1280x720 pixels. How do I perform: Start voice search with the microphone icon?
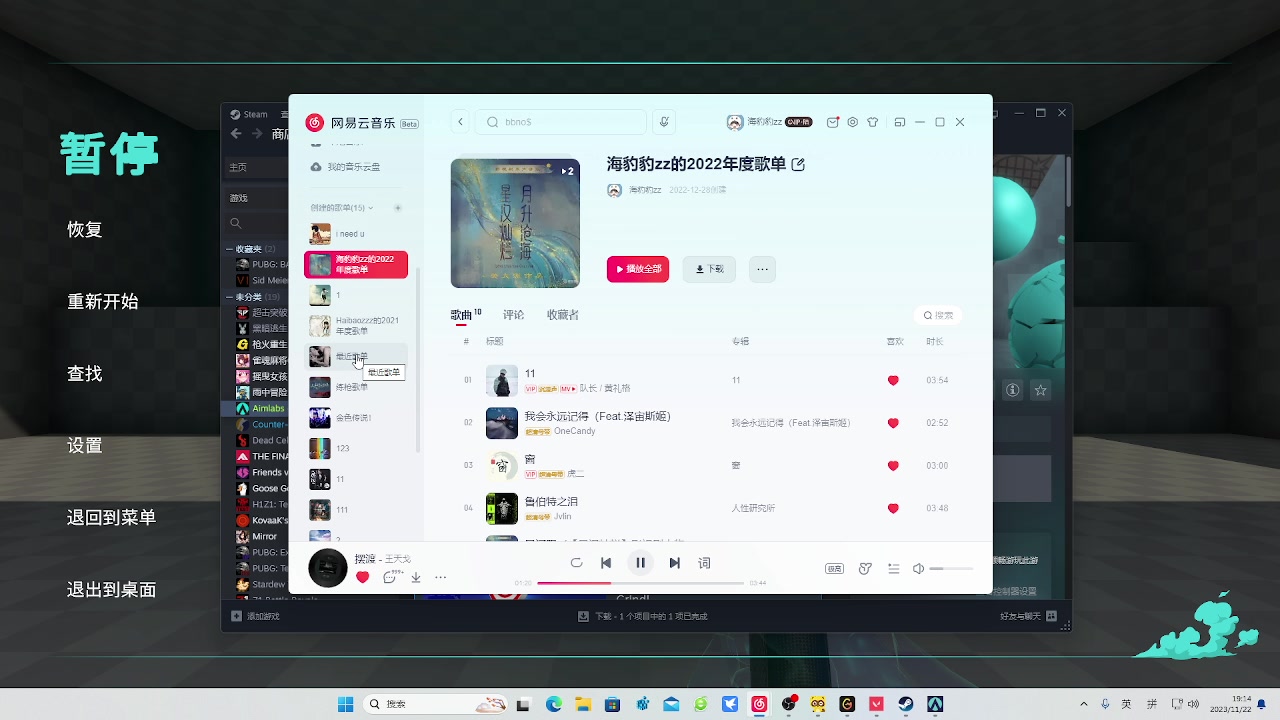coord(663,122)
